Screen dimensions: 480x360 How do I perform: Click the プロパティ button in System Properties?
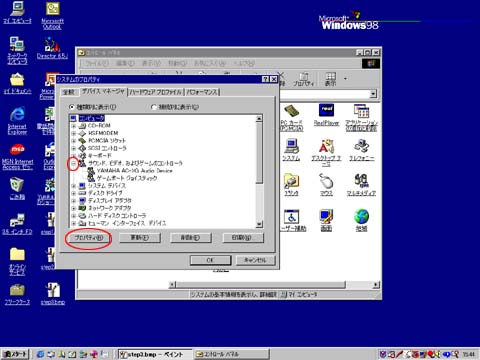[88, 238]
